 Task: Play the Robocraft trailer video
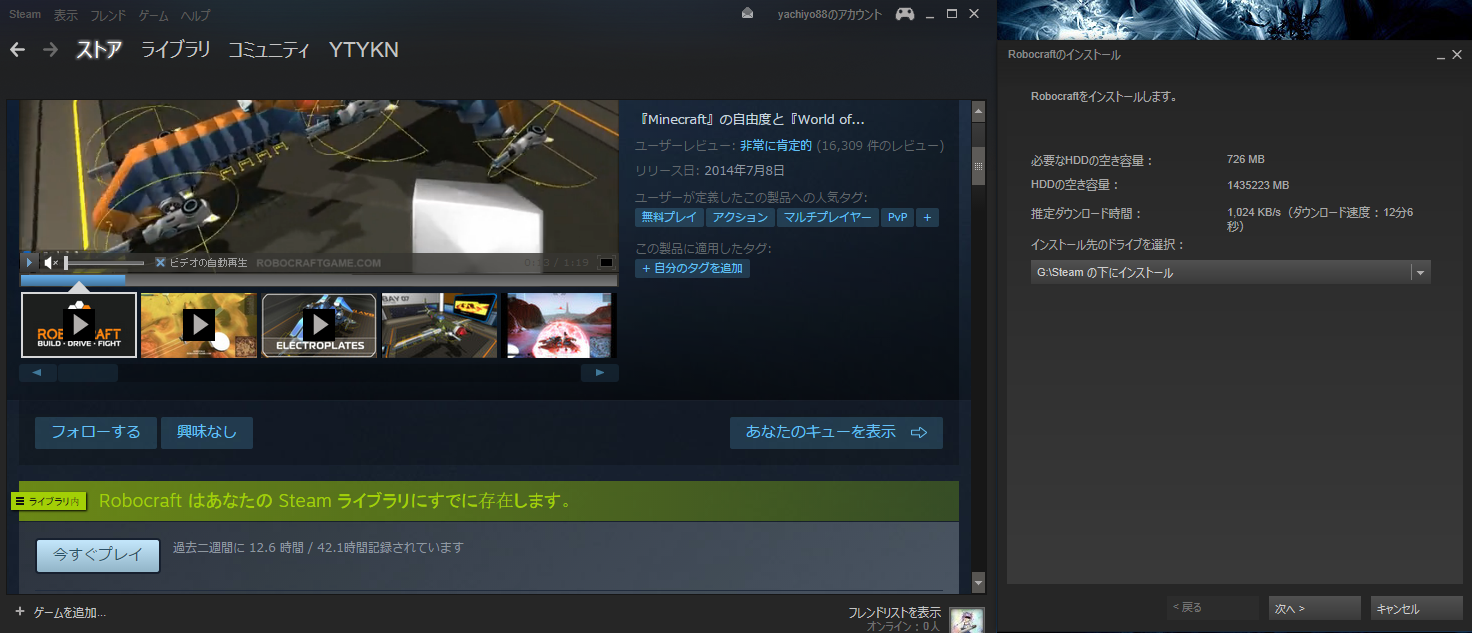pyautogui.click(x=29, y=263)
